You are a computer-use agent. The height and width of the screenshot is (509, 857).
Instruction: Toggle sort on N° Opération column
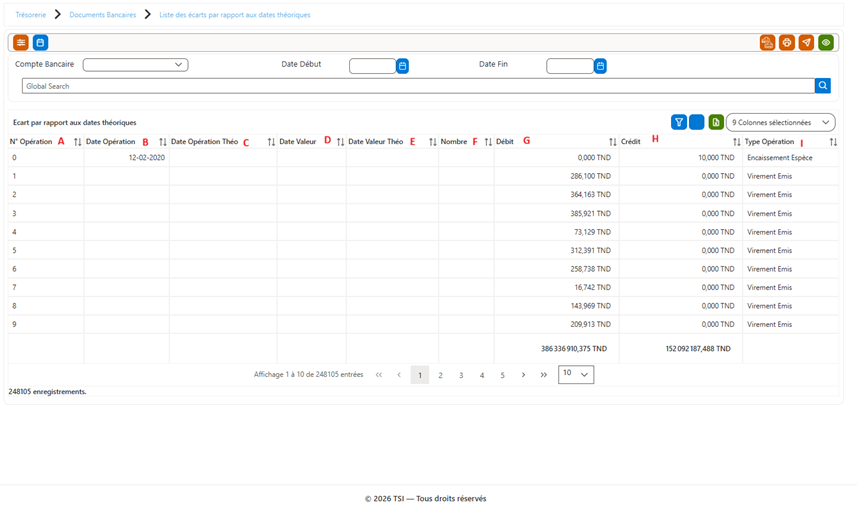pos(78,142)
